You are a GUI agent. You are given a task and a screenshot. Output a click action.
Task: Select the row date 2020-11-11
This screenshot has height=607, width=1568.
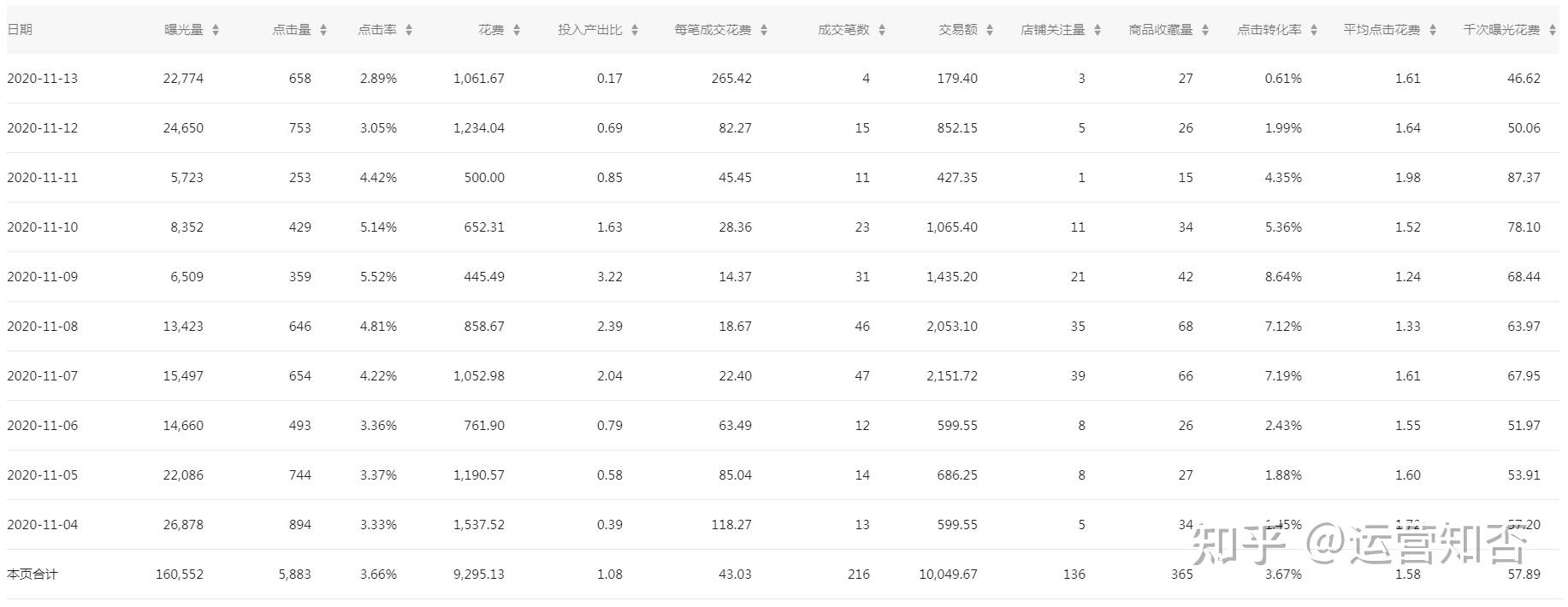click(42, 178)
